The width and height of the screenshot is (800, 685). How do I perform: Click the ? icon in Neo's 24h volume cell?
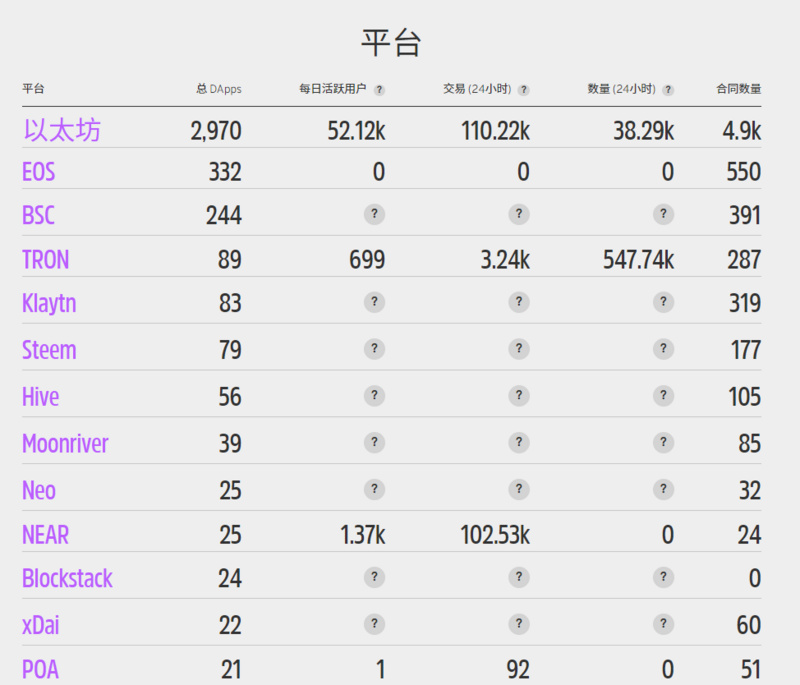pos(663,490)
